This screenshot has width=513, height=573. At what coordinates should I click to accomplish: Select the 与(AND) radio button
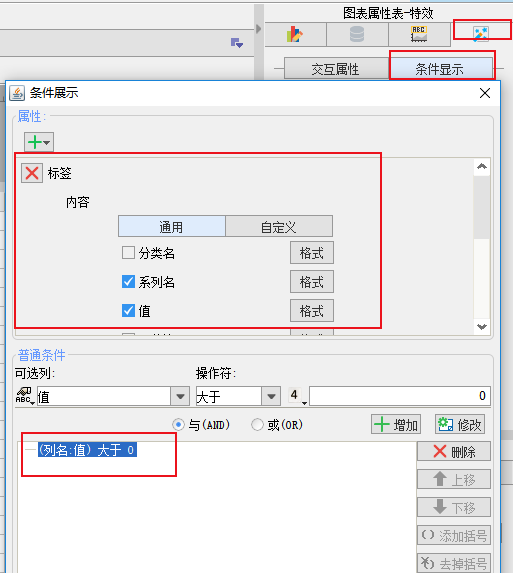tap(178, 425)
